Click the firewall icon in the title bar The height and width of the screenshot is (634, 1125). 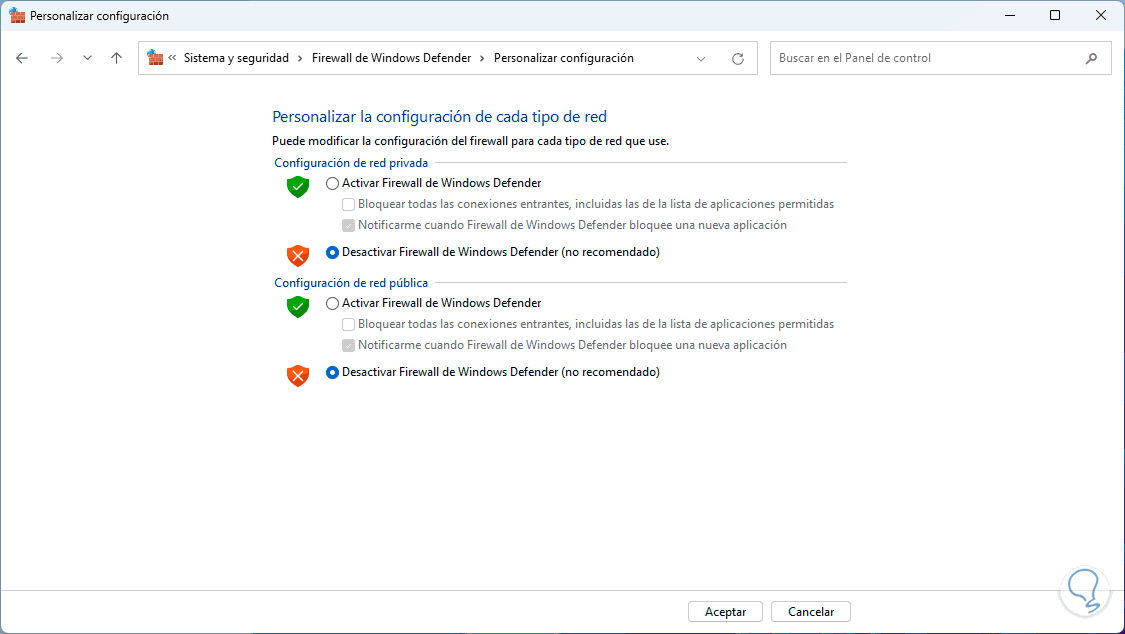(17, 15)
